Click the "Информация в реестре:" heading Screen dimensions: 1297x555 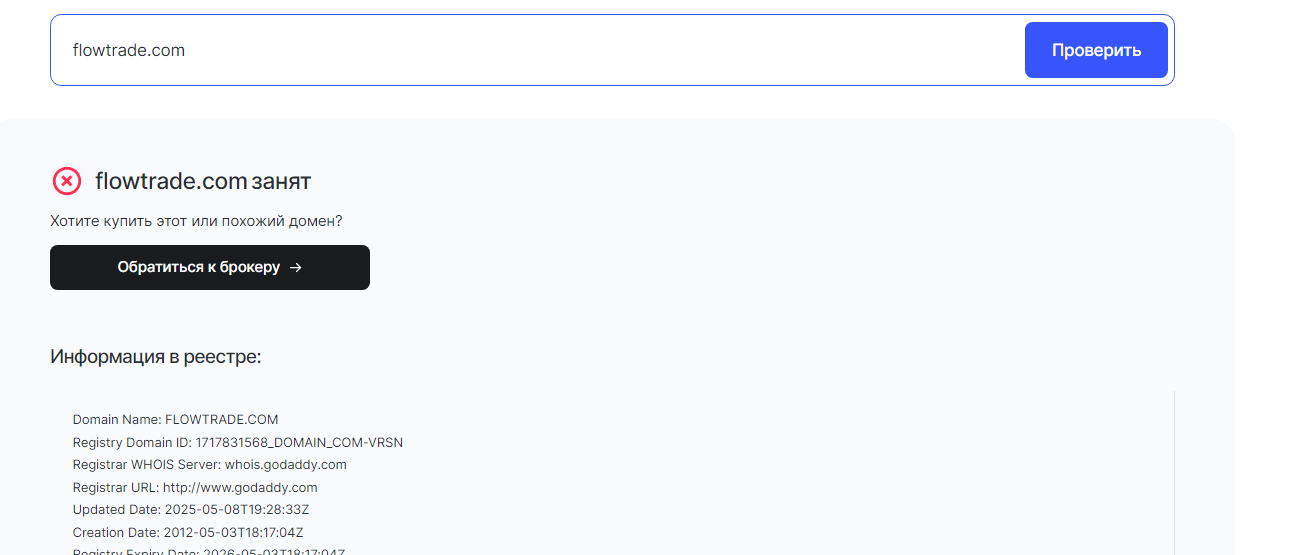pyautogui.click(x=155, y=357)
